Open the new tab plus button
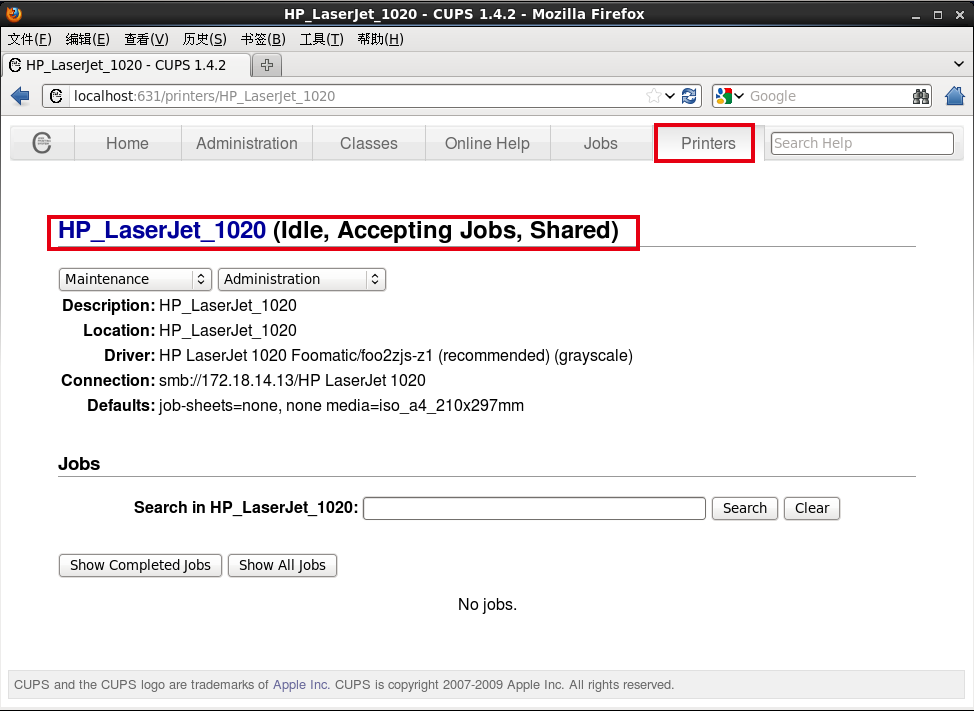 (x=267, y=65)
